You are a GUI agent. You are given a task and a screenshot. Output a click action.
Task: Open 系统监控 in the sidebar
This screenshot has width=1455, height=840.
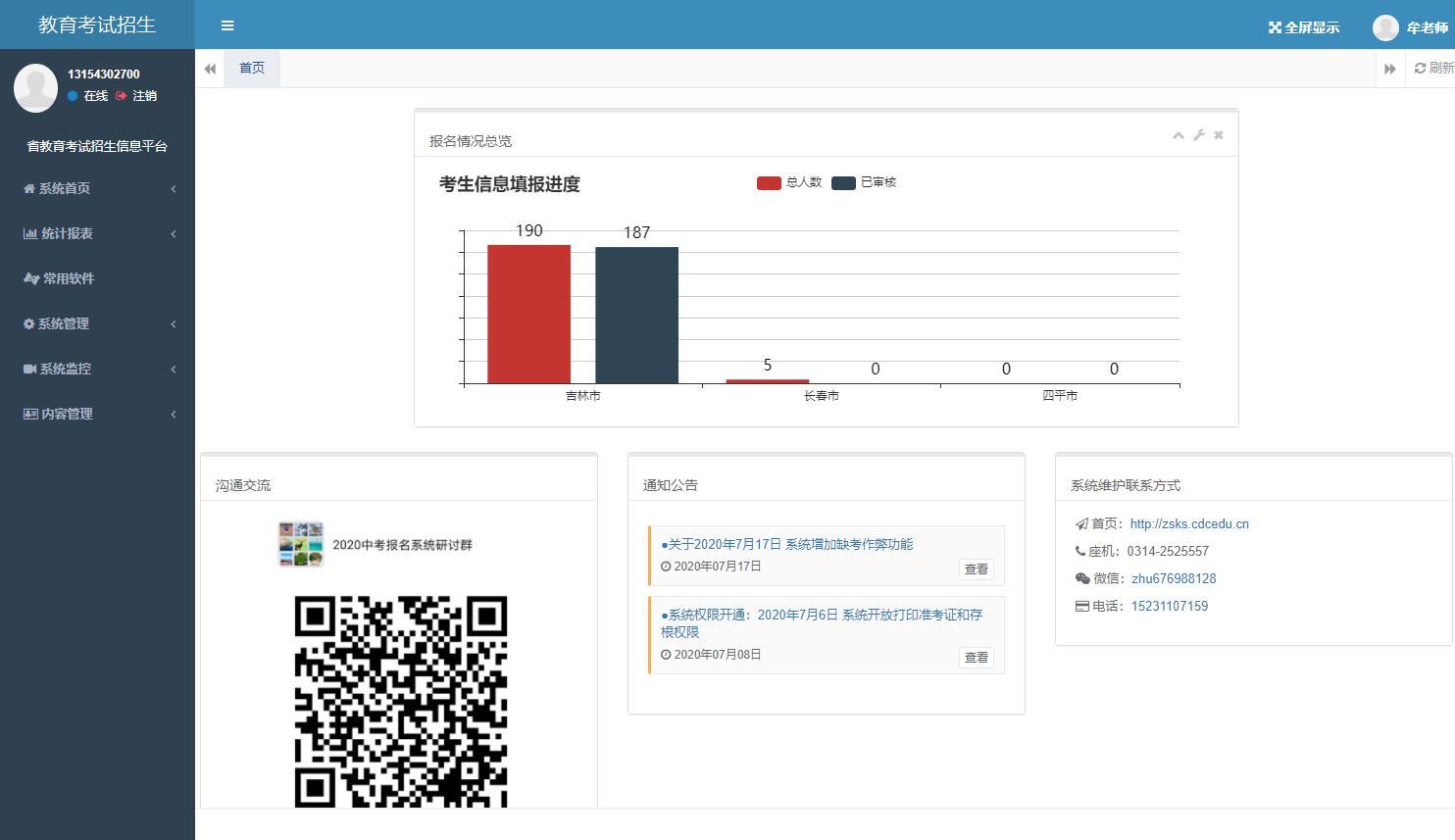(97, 369)
